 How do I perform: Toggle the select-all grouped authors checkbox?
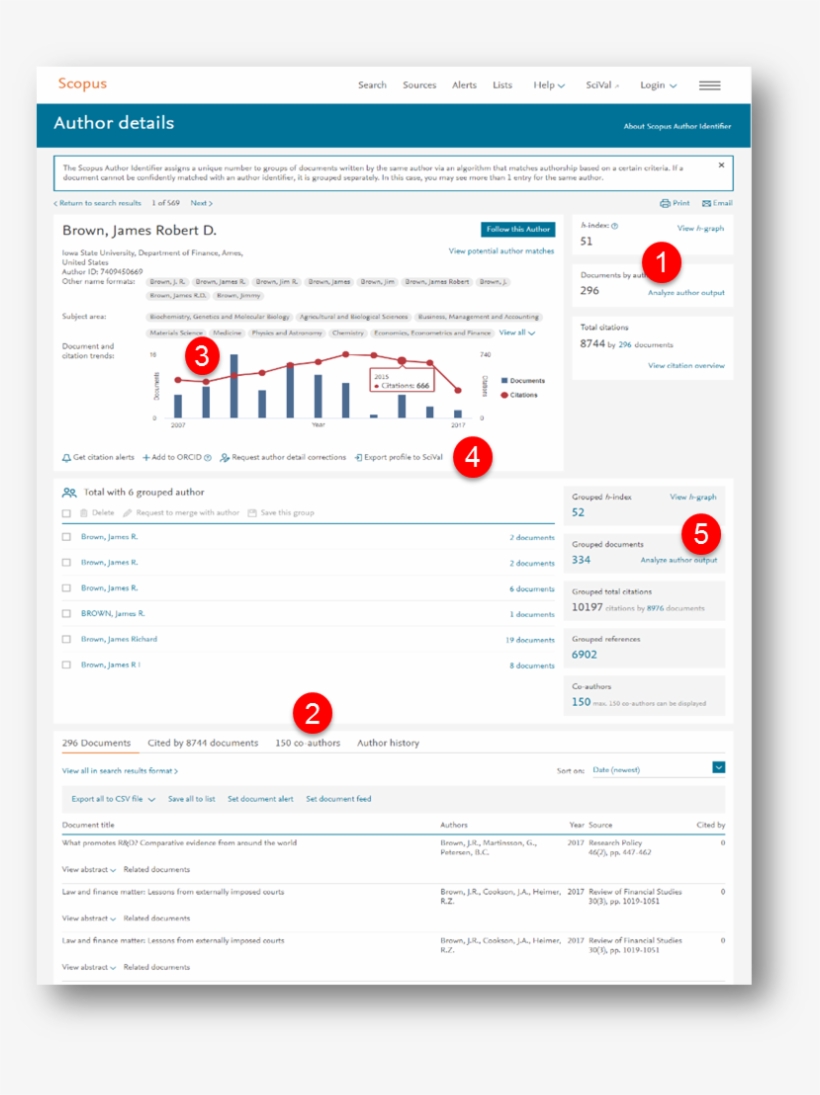pyautogui.click(x=66, y=513)
